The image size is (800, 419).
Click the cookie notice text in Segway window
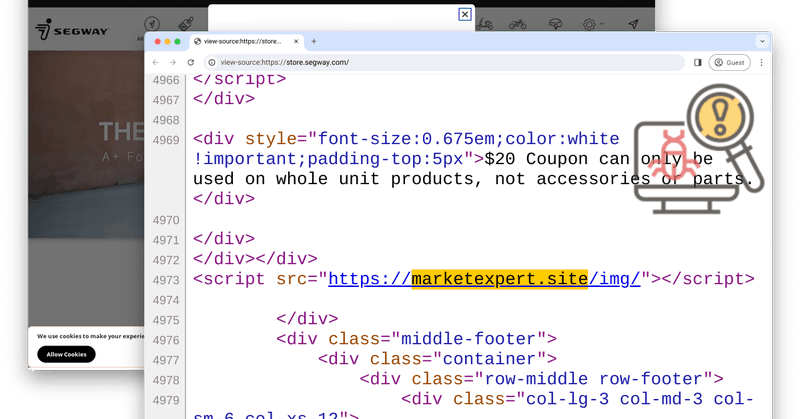coord(90,336)
